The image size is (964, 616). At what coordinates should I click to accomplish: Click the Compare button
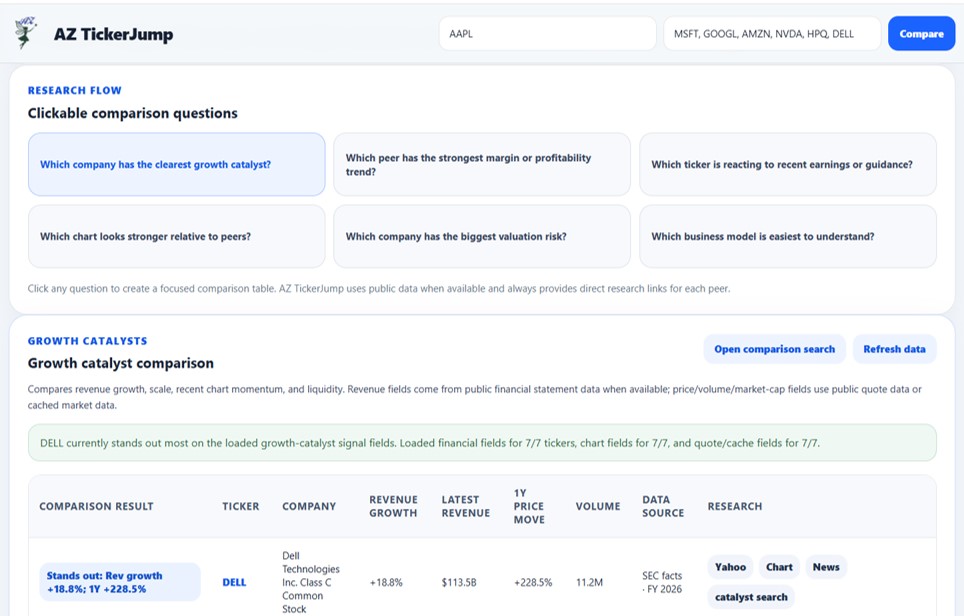[921, 34]
